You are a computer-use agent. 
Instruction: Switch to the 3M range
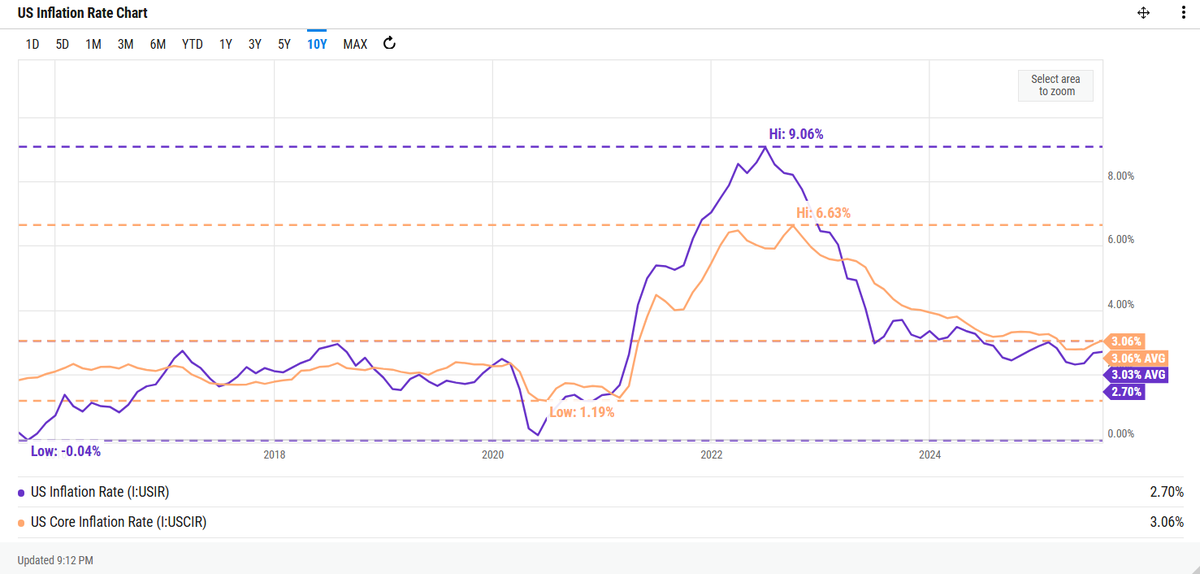pyautogui.click(x=125, y=44)
